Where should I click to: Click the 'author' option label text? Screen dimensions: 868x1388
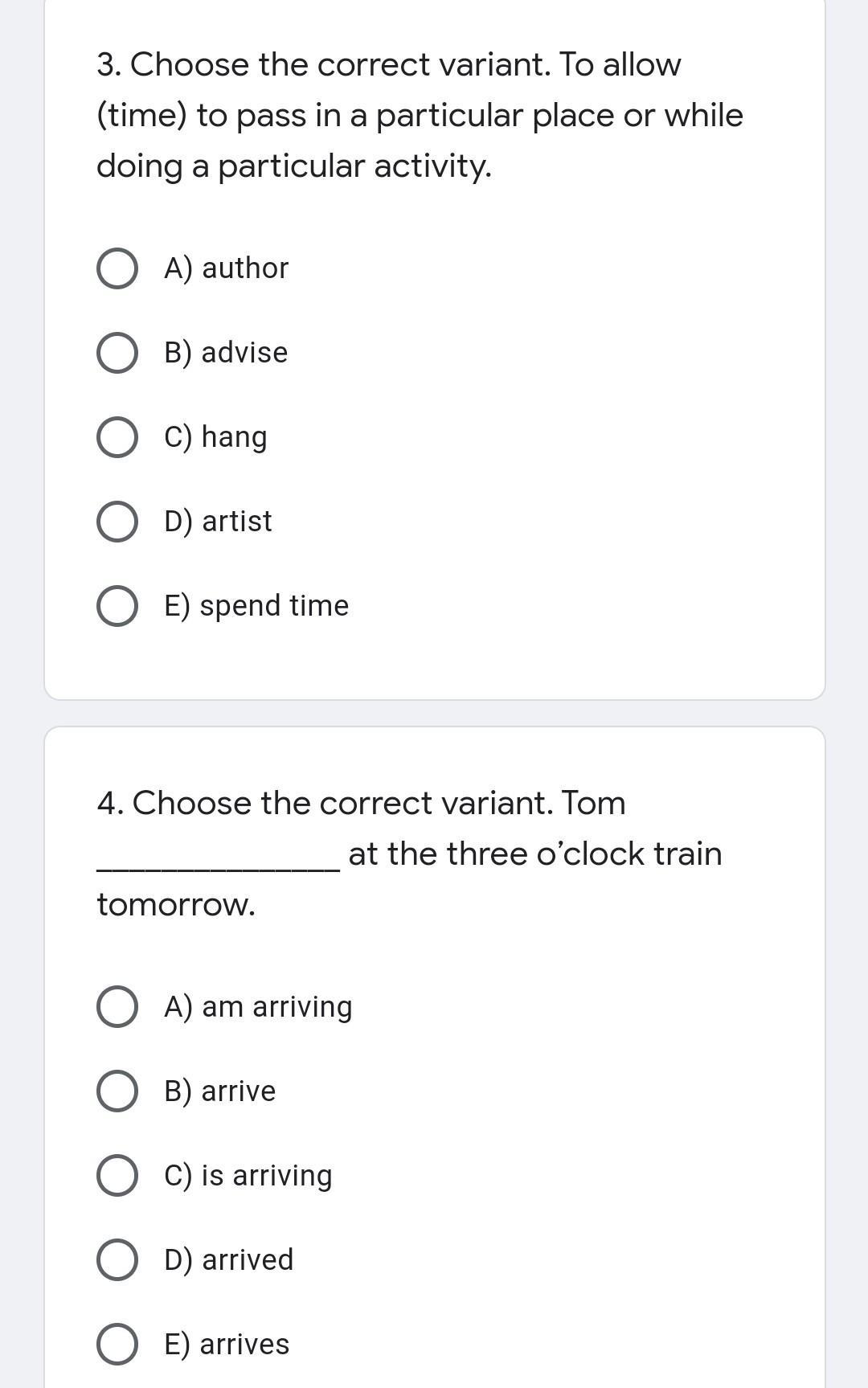pyautogui.click(x=245, y=268)
